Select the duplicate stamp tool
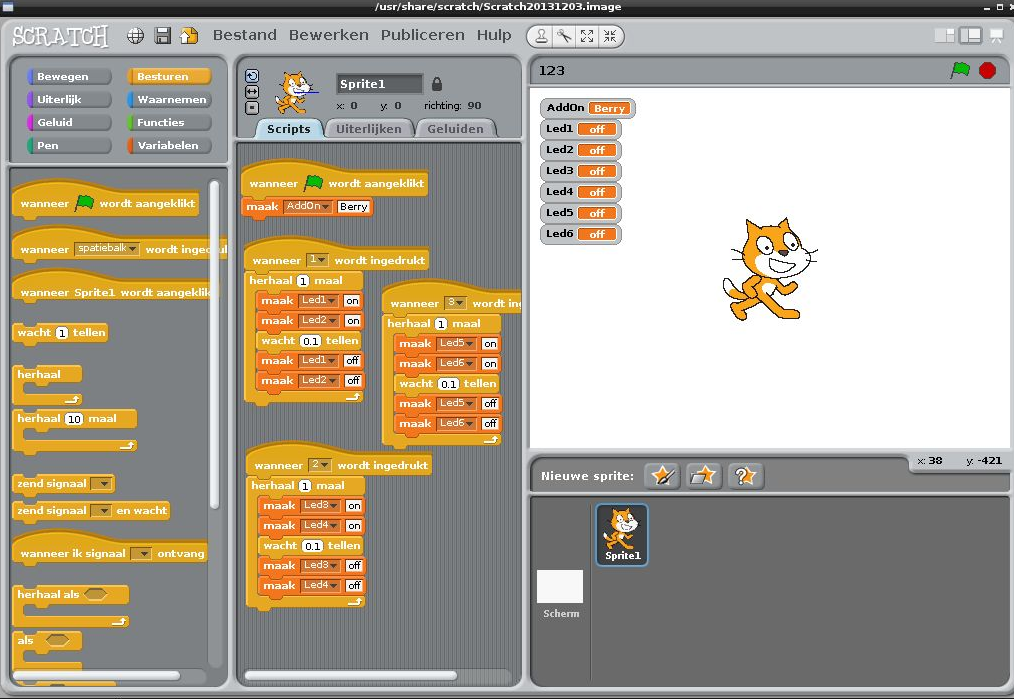 coord(542,36)
